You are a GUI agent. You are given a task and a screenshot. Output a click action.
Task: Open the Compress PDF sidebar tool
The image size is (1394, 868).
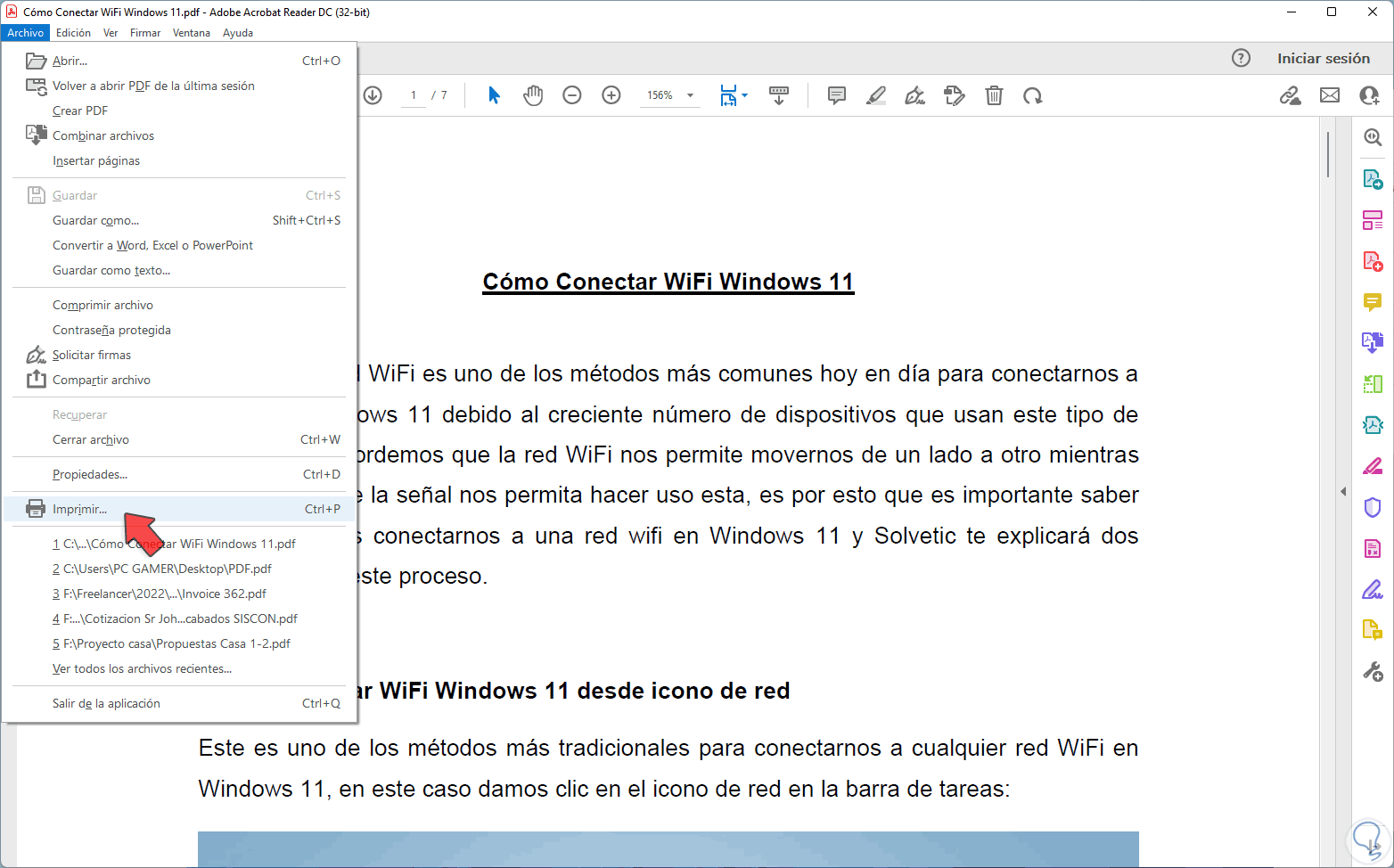pyautogui.click(x=1373, y=425)
